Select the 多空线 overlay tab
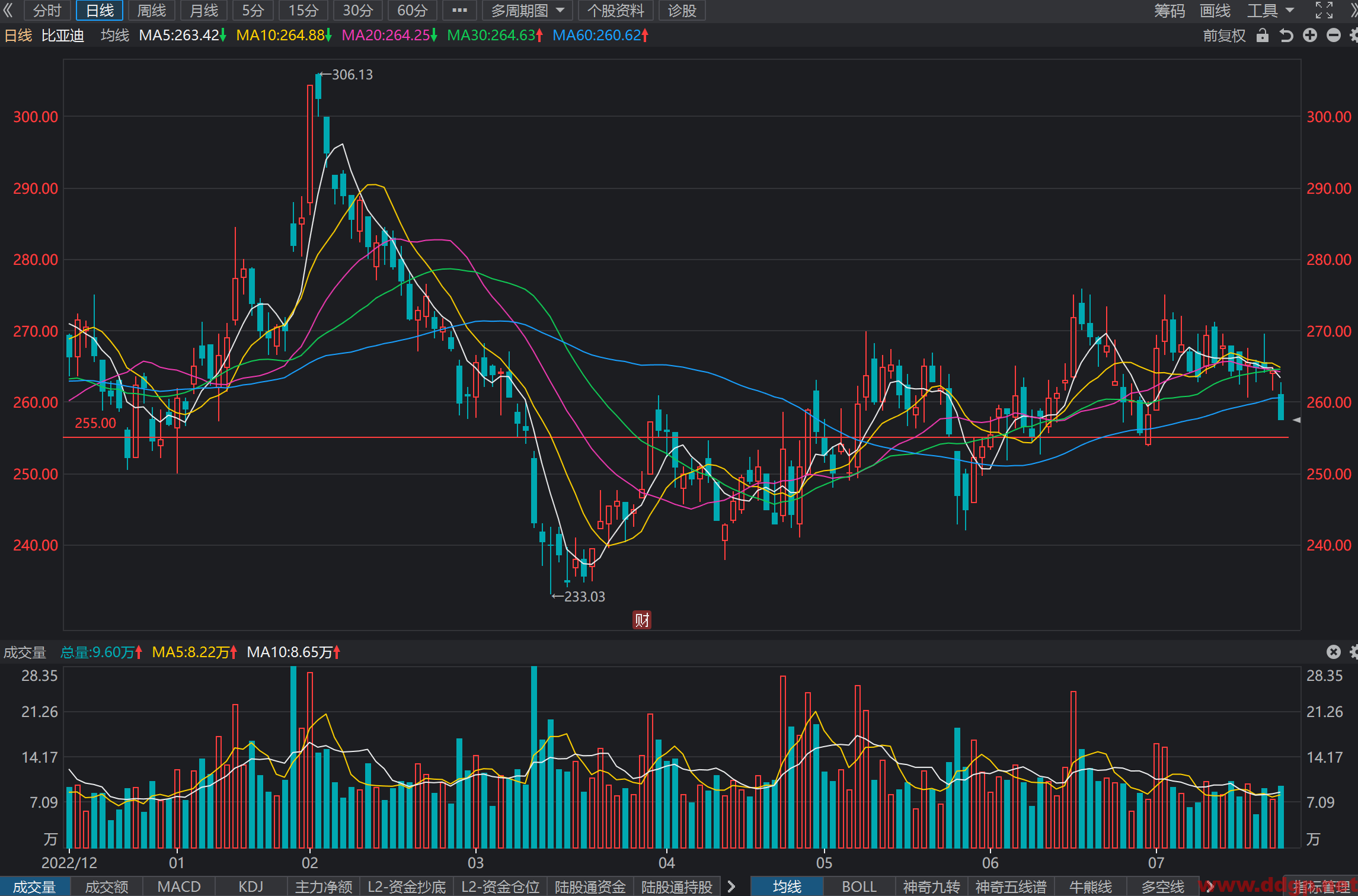 tap(1163, 887)
